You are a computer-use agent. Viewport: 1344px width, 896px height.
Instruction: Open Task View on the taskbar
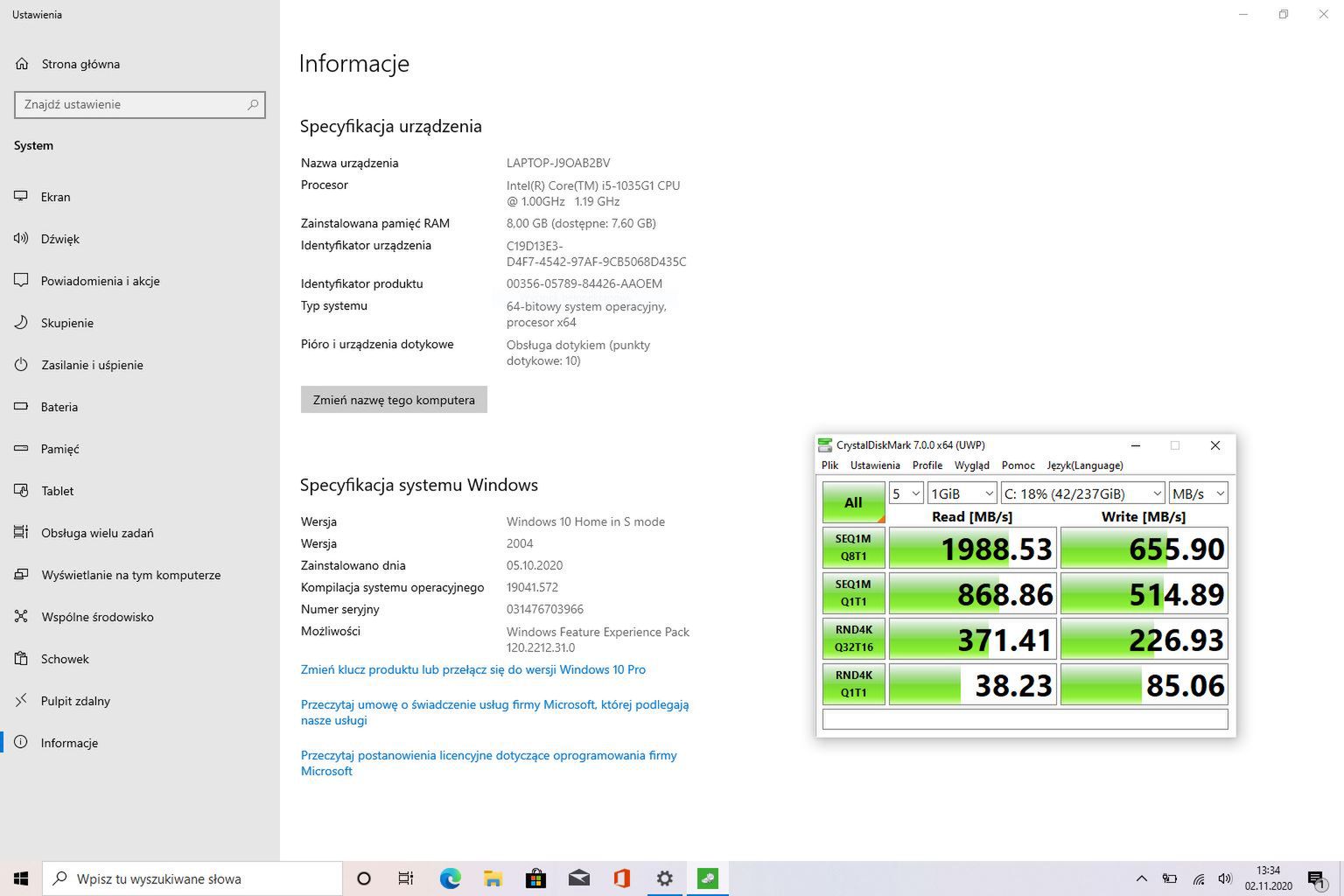click(405, 878)
